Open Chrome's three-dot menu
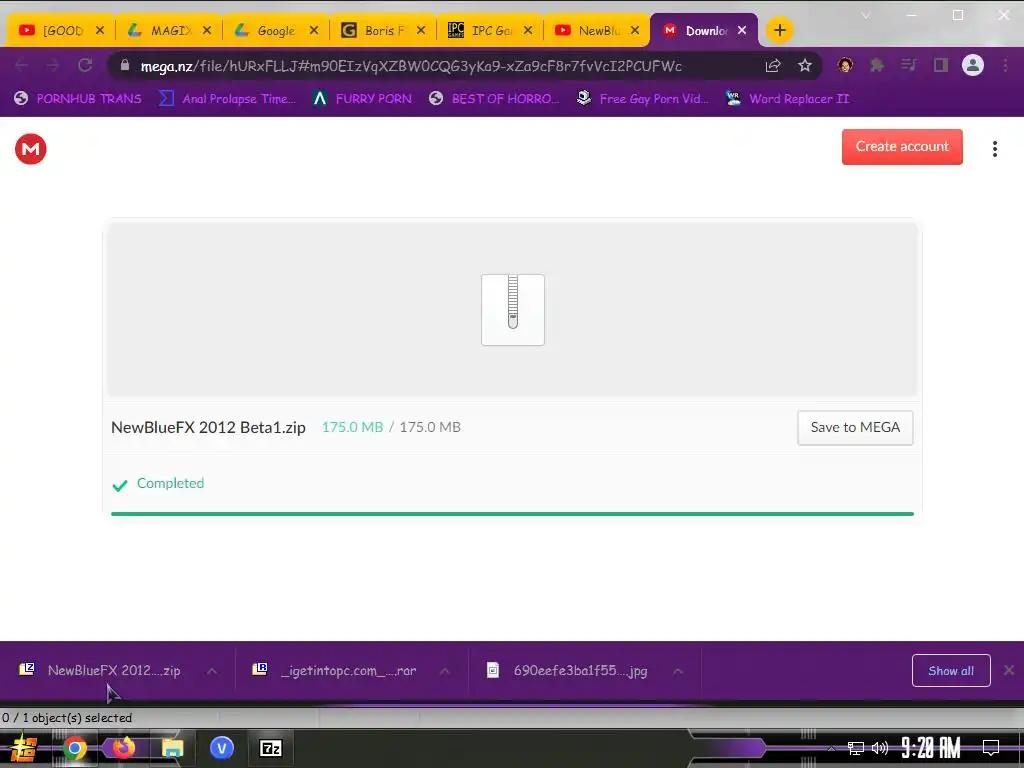This screenshot has height=768, width=1024. point(1006,65)
